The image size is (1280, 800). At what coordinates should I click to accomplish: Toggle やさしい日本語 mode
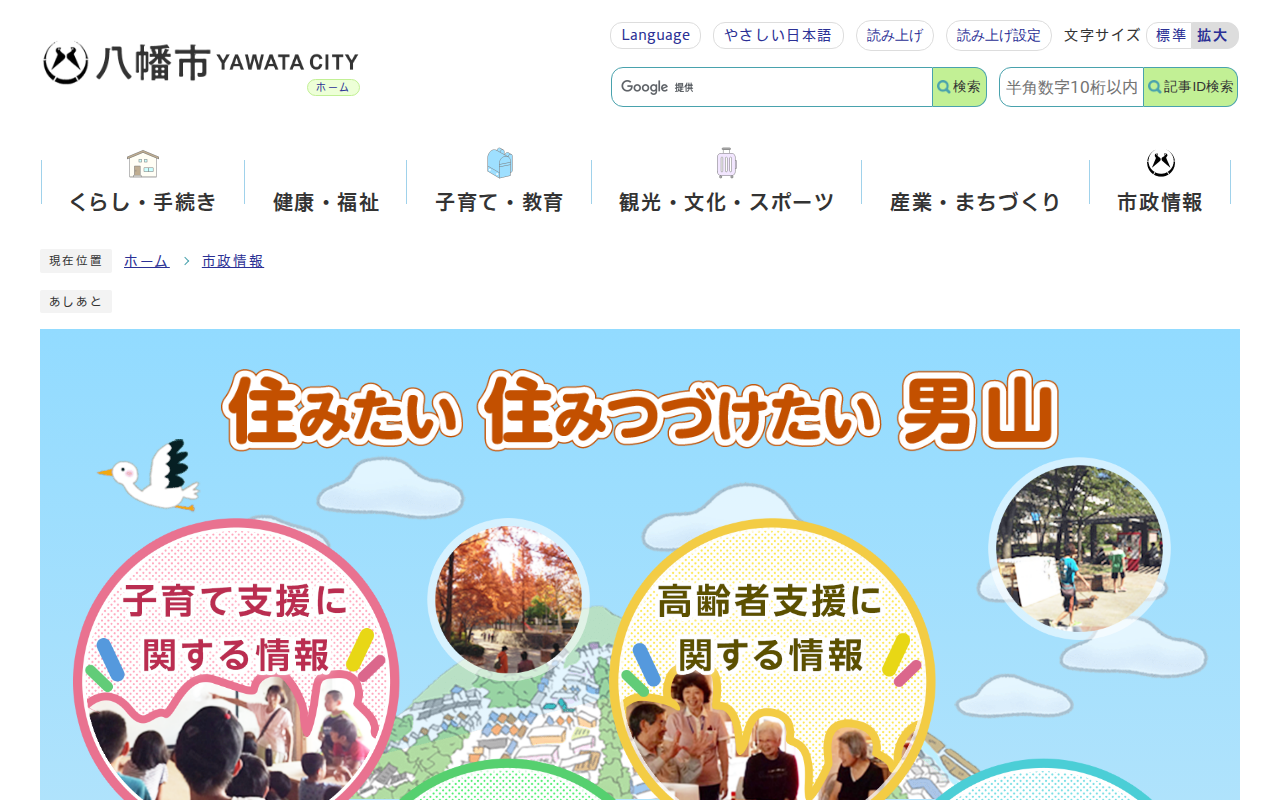(778, 36)
